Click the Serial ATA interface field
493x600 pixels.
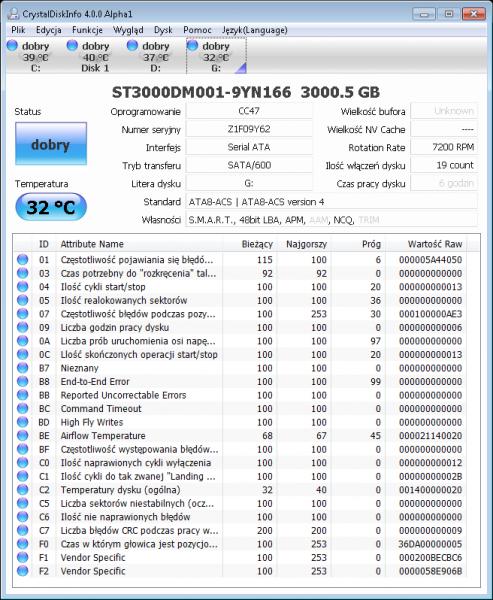pyautogui.click(x=249, y=147)
